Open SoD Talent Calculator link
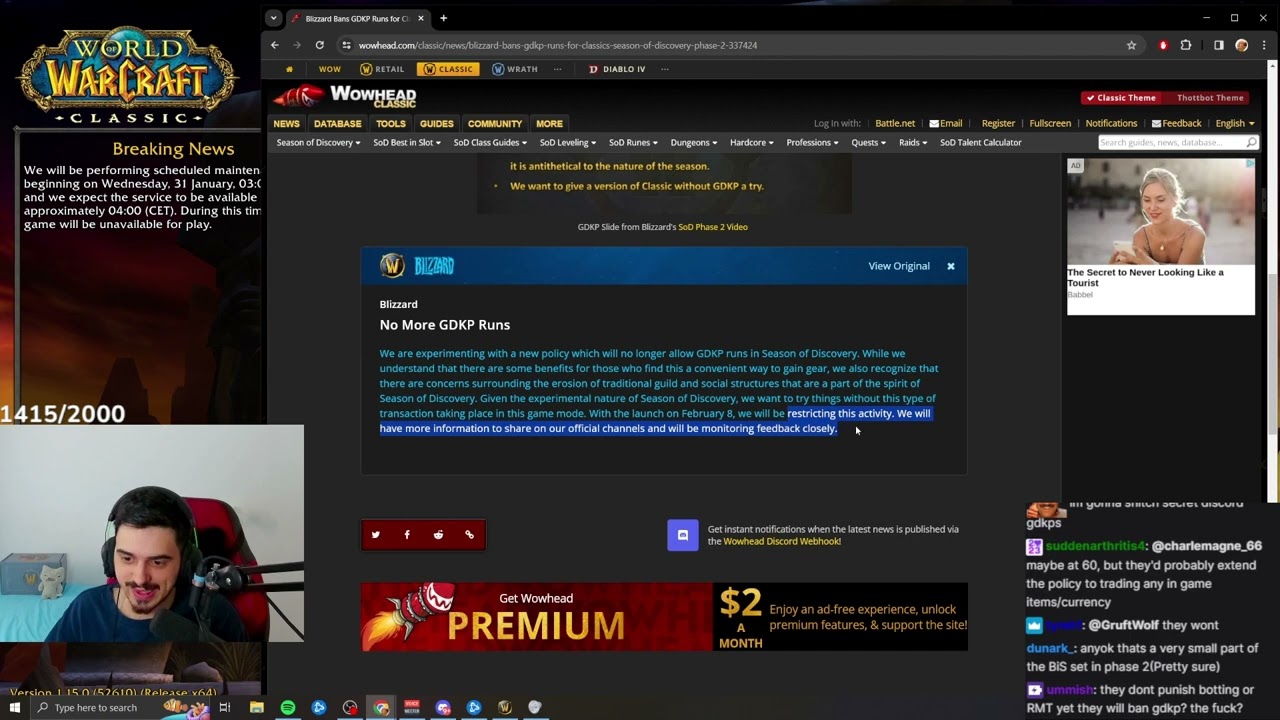This screenshot has width=1280, height=720. coord(980,142)
